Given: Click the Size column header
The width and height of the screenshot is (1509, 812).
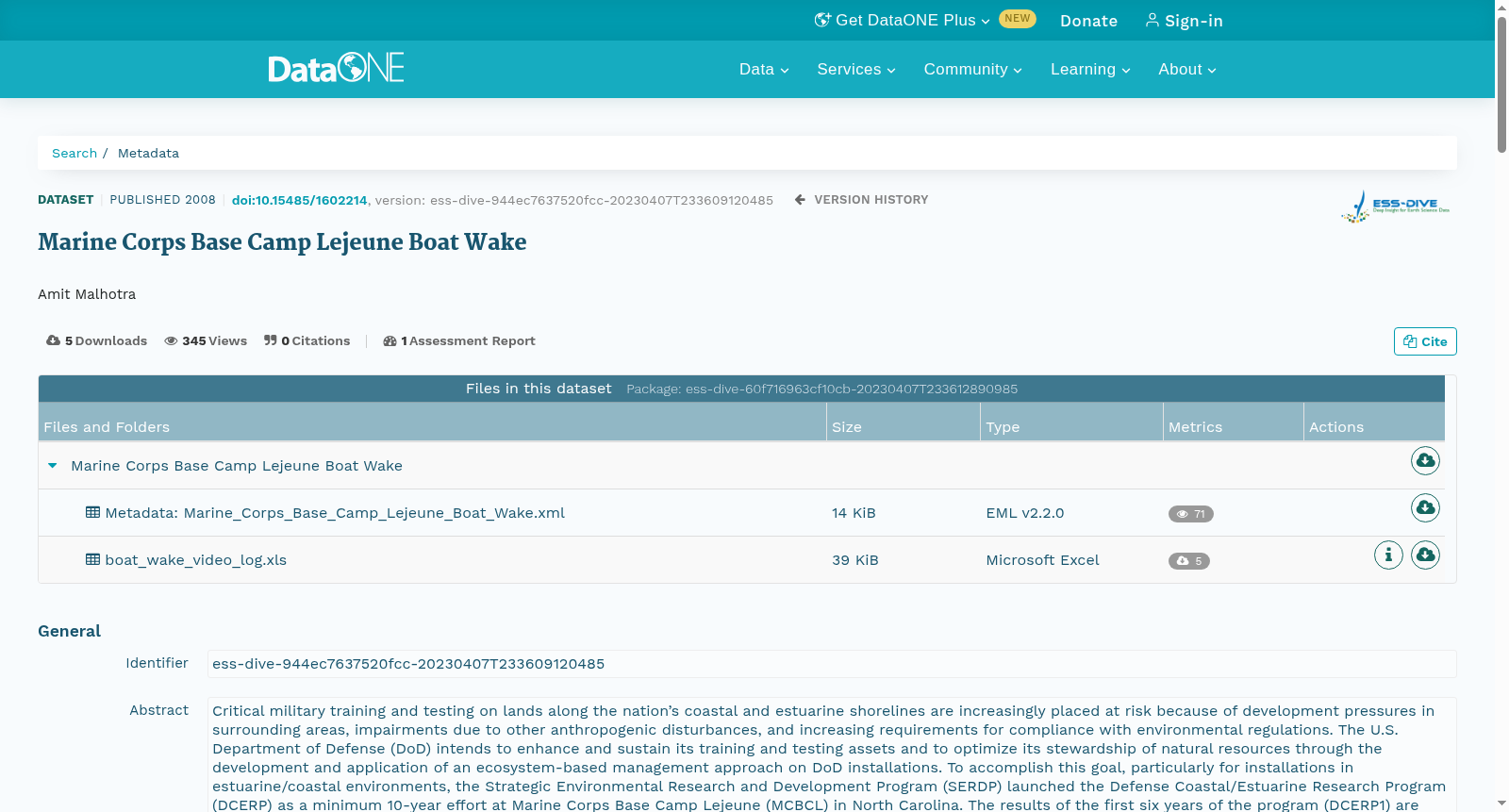Looking at the screenshot, I should pos(904,422).
